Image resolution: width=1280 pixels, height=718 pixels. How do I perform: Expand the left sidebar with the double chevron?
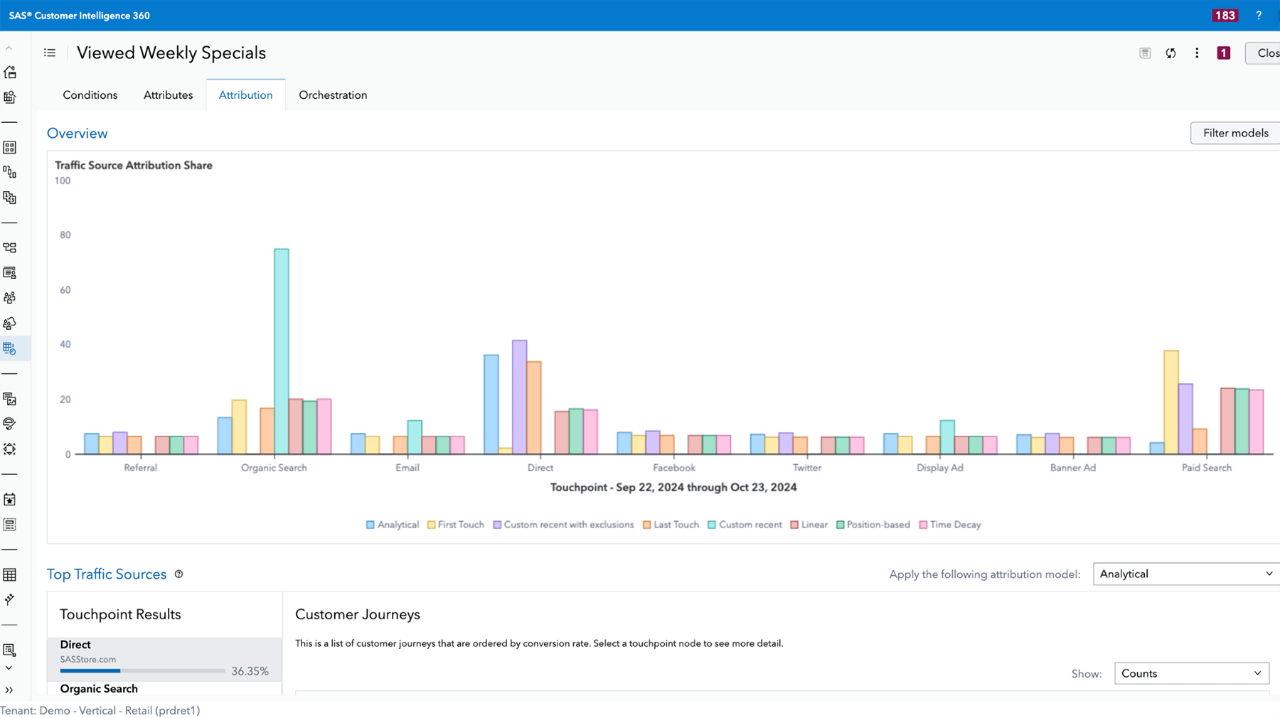10,690
